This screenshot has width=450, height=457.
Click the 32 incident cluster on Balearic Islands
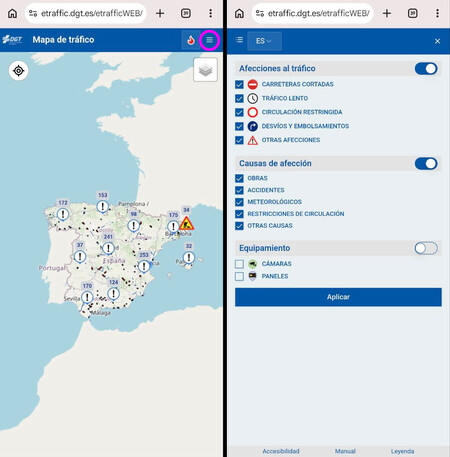tap(189, 257)
